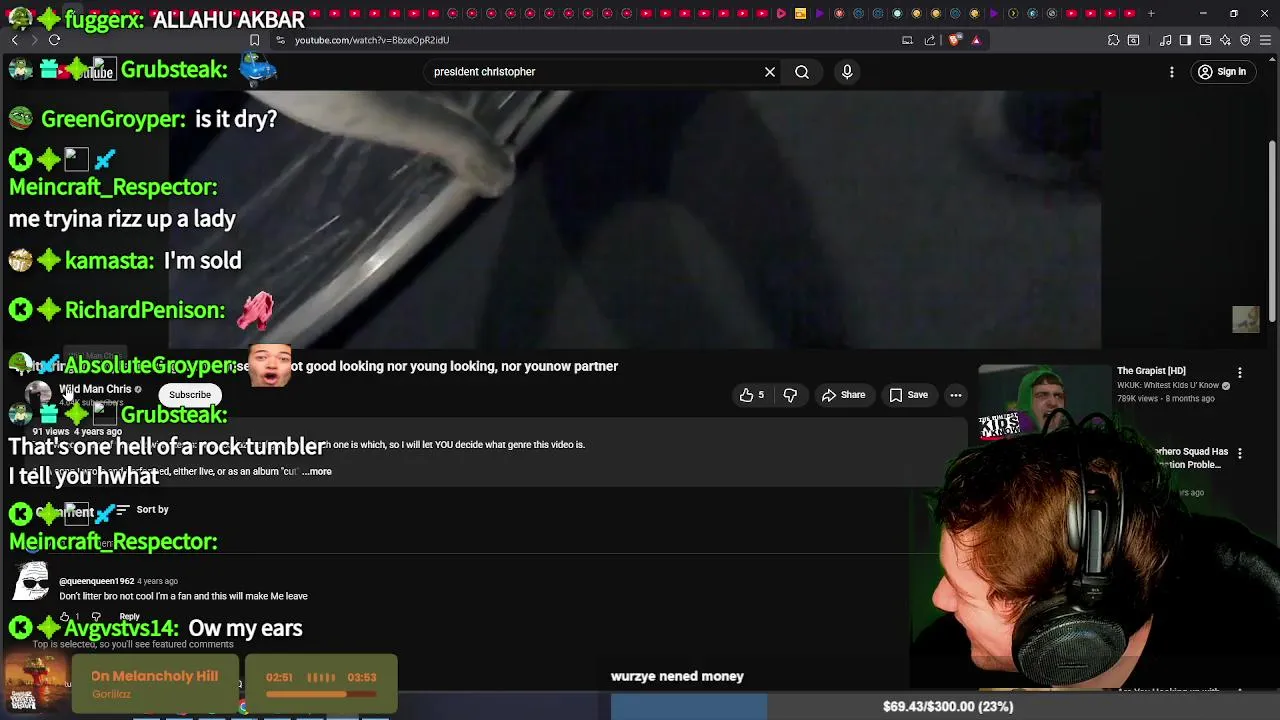The height and width of the screenshot is (720, 1280).
Task: Clear the YouTube search text with X
Action: click(770, 72)
